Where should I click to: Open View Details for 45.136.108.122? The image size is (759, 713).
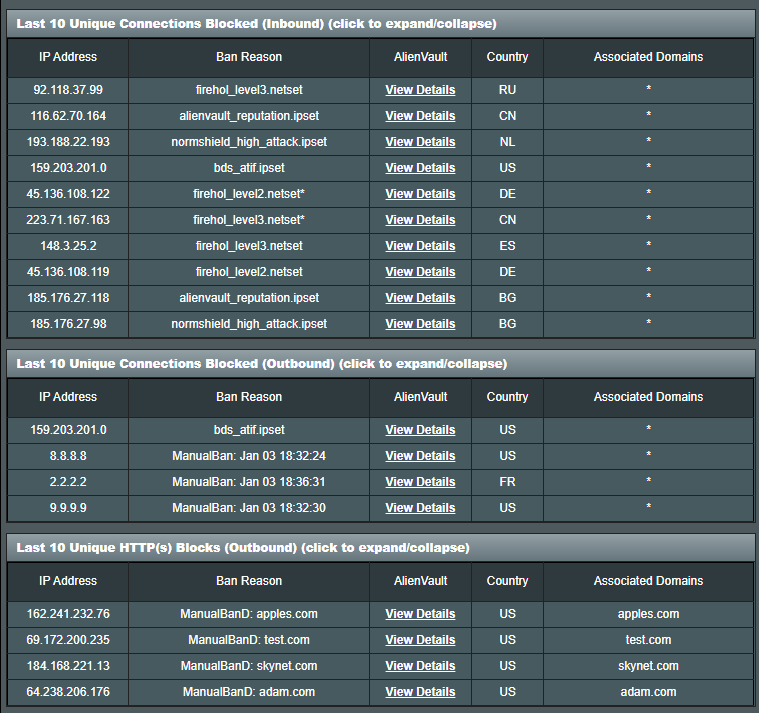(x=420, y=194)
